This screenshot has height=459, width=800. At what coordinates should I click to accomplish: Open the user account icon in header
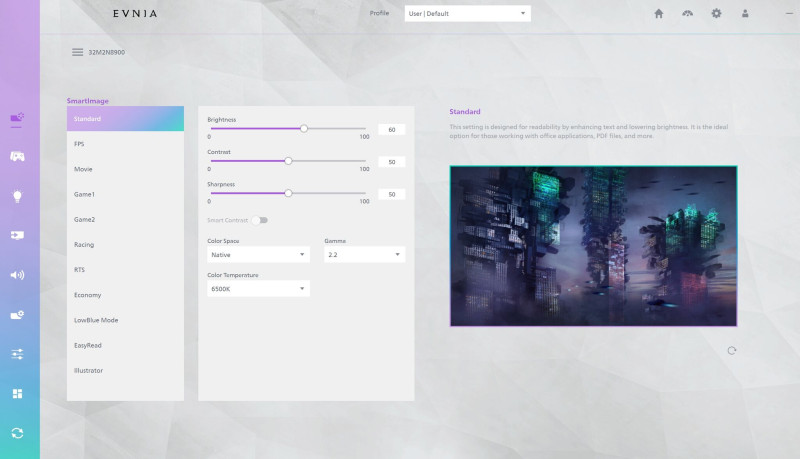[745, 14]
